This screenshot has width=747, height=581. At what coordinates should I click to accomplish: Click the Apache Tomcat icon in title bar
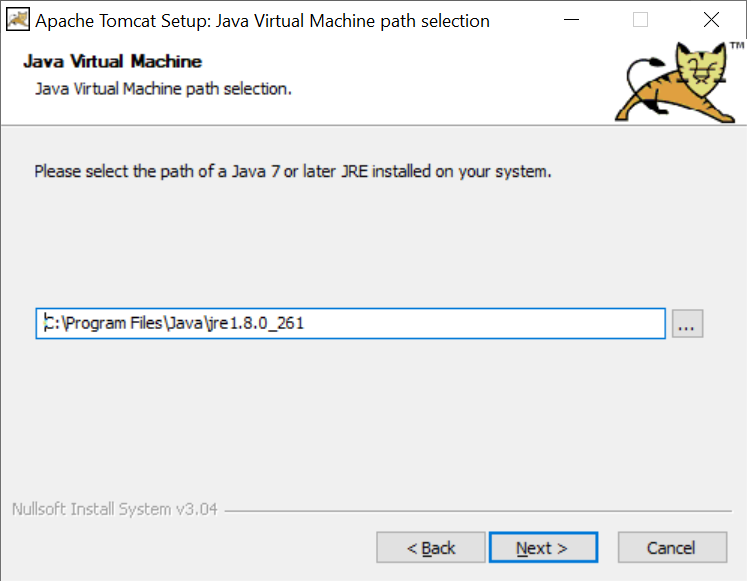click(x=18, y=20)
